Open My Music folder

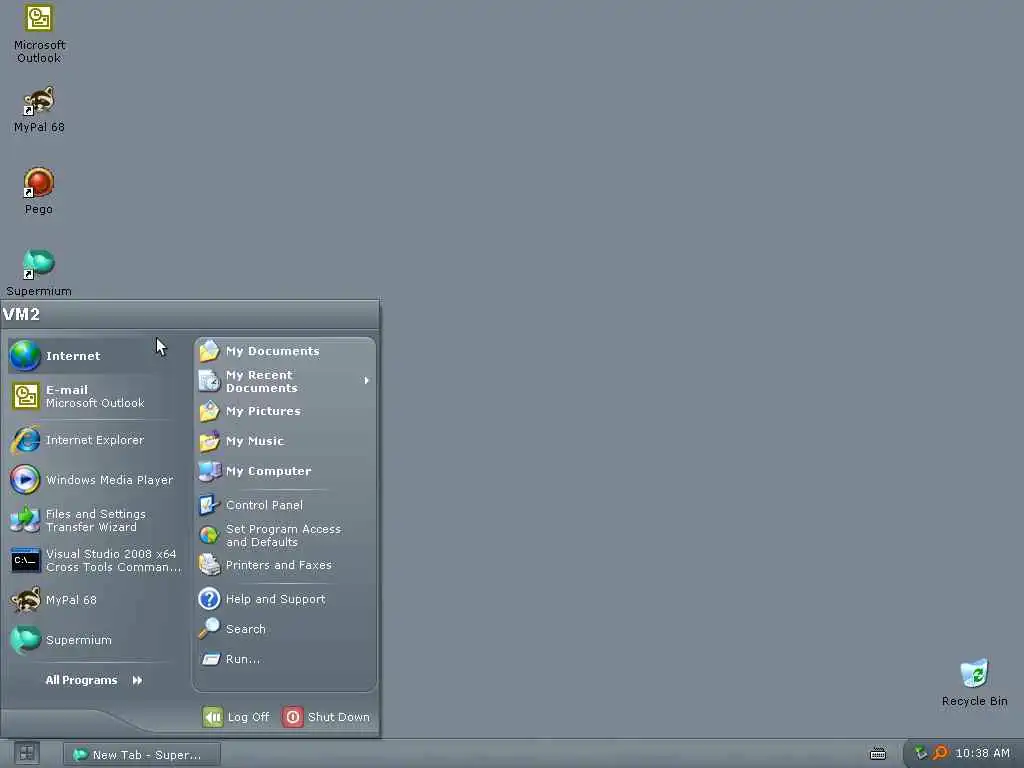point(285,441)
